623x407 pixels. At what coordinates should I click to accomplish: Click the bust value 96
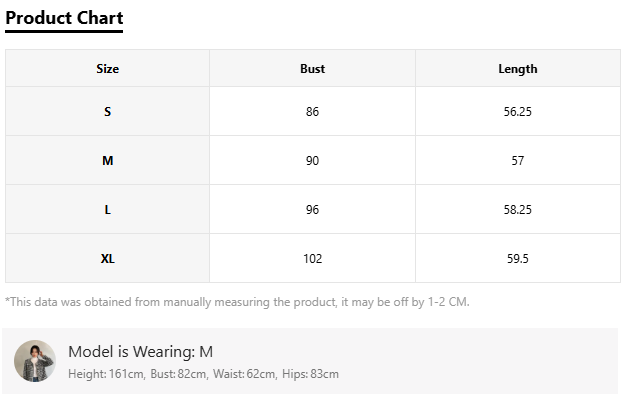coord(312,209)
